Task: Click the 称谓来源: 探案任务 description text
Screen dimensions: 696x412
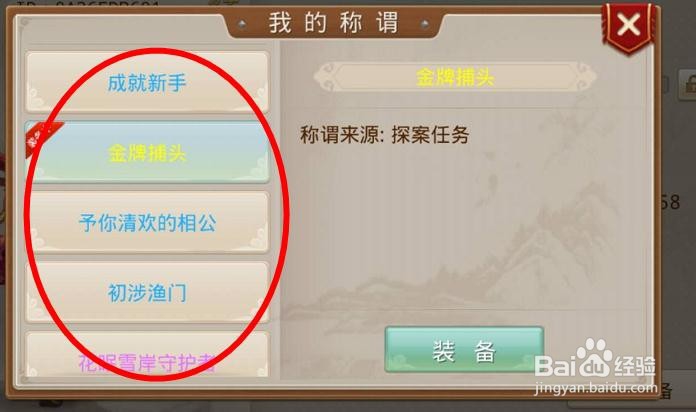Action: [x=384, y=135]
